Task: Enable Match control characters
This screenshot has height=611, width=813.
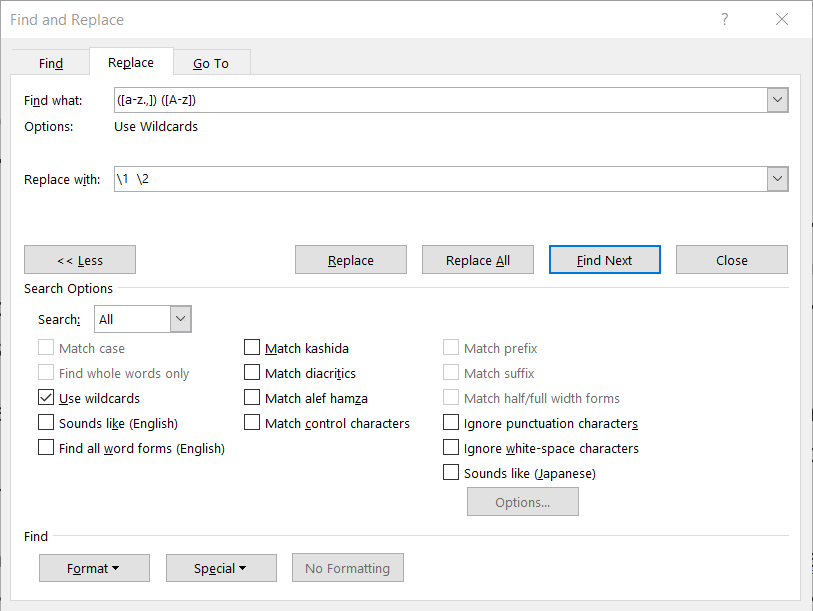Action: (x=252, y=422)
